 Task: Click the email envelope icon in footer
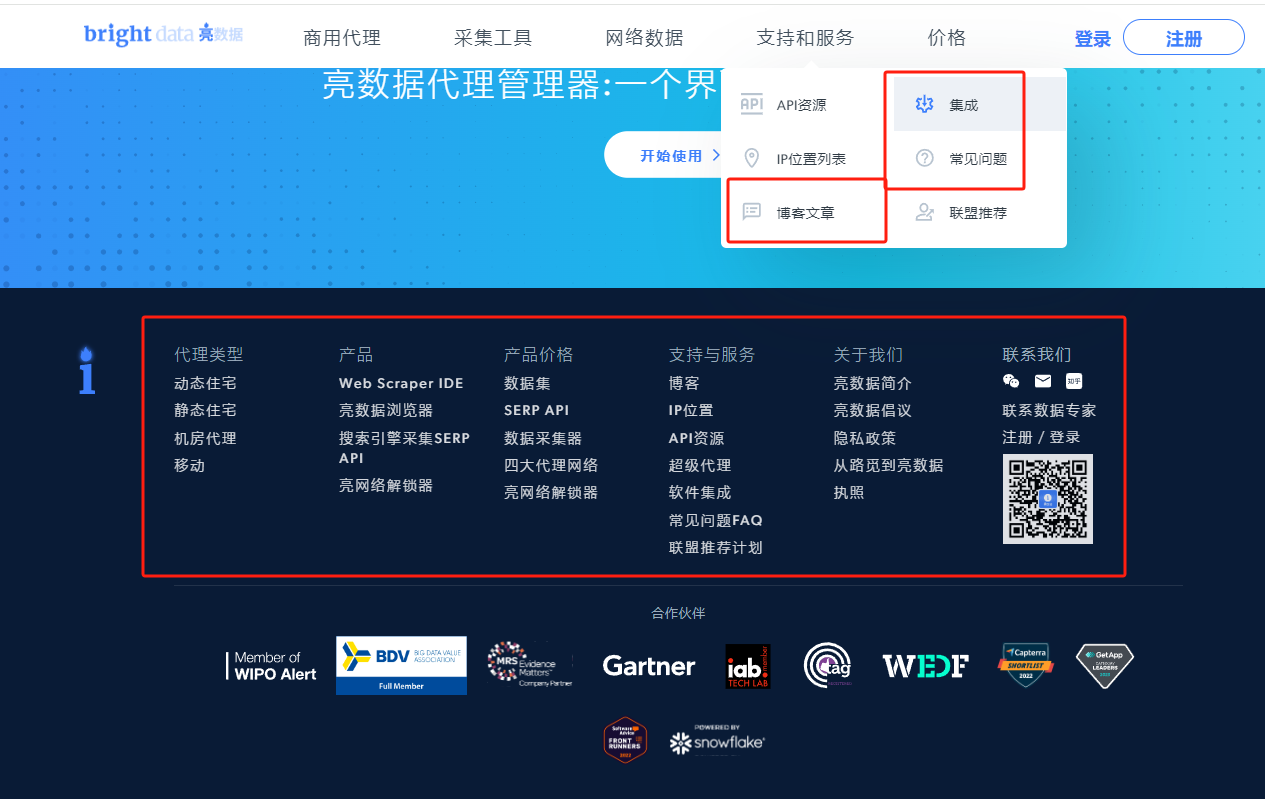1043,381
